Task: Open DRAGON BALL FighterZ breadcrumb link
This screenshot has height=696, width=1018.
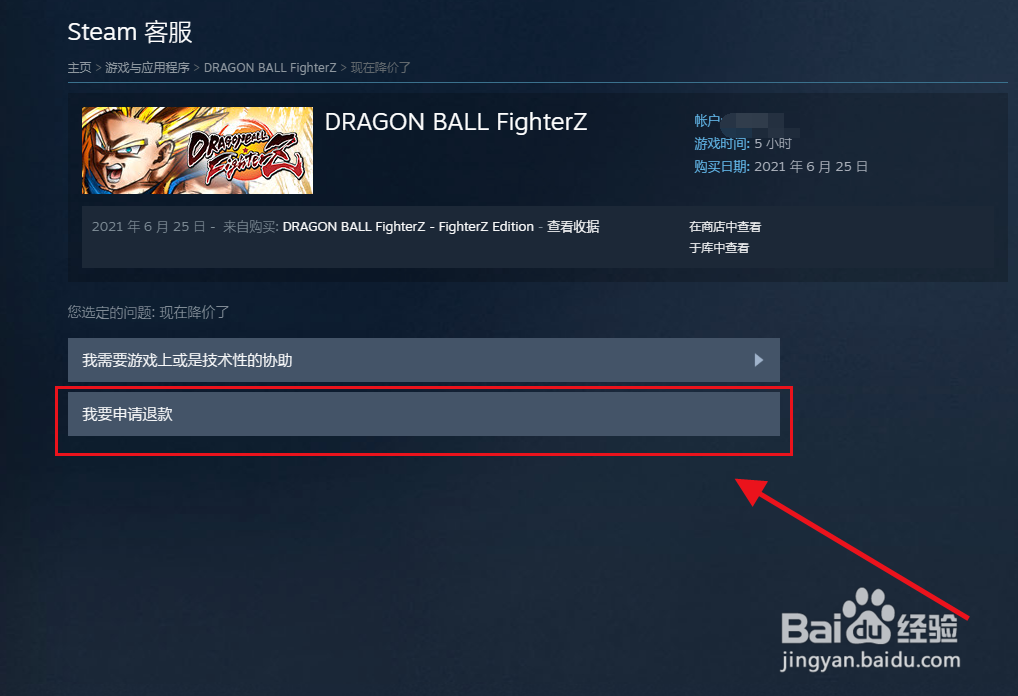Action: pyautogui.click(x=270, y=68)
